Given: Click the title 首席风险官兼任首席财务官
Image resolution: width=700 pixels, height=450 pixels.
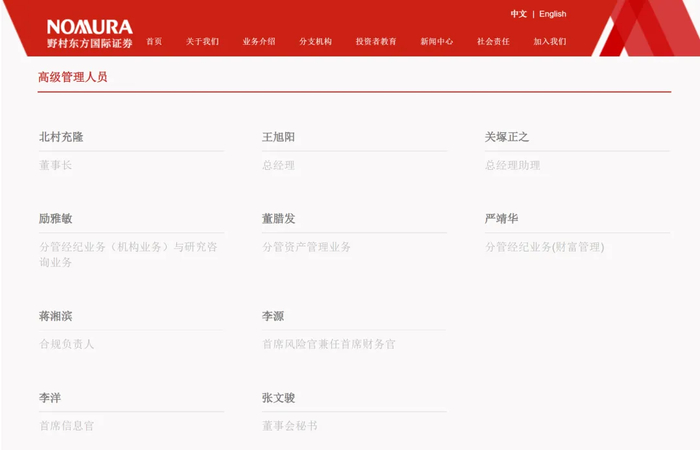Looking at the screenshot, I should 329,344.
